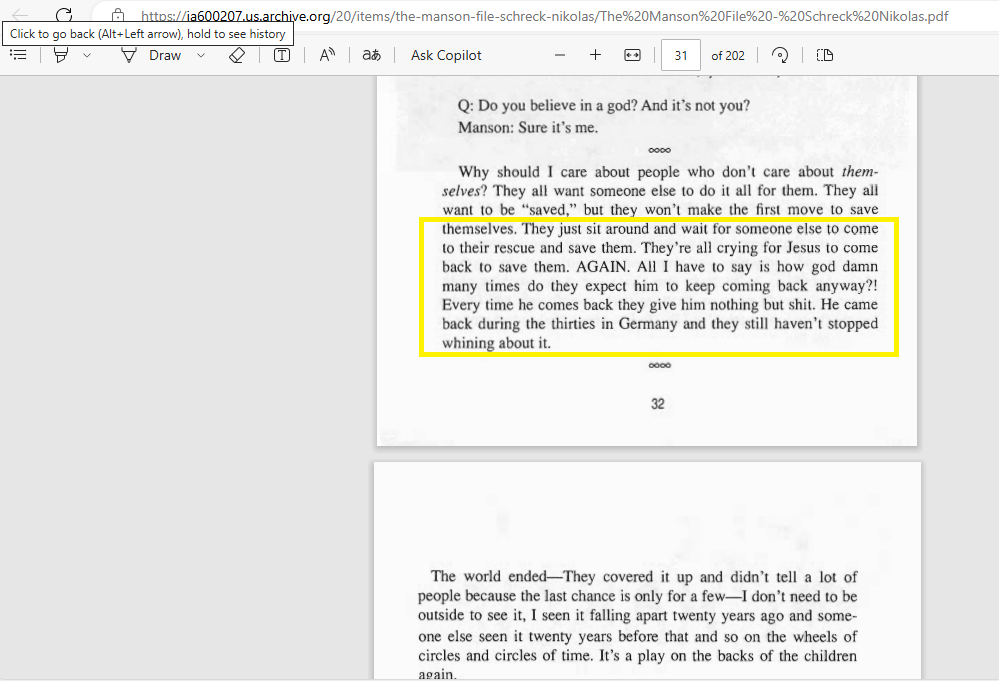The height and width of the screenshot is (681, 999).
Task: Select the highlighter tool
Action: (61, 55)
